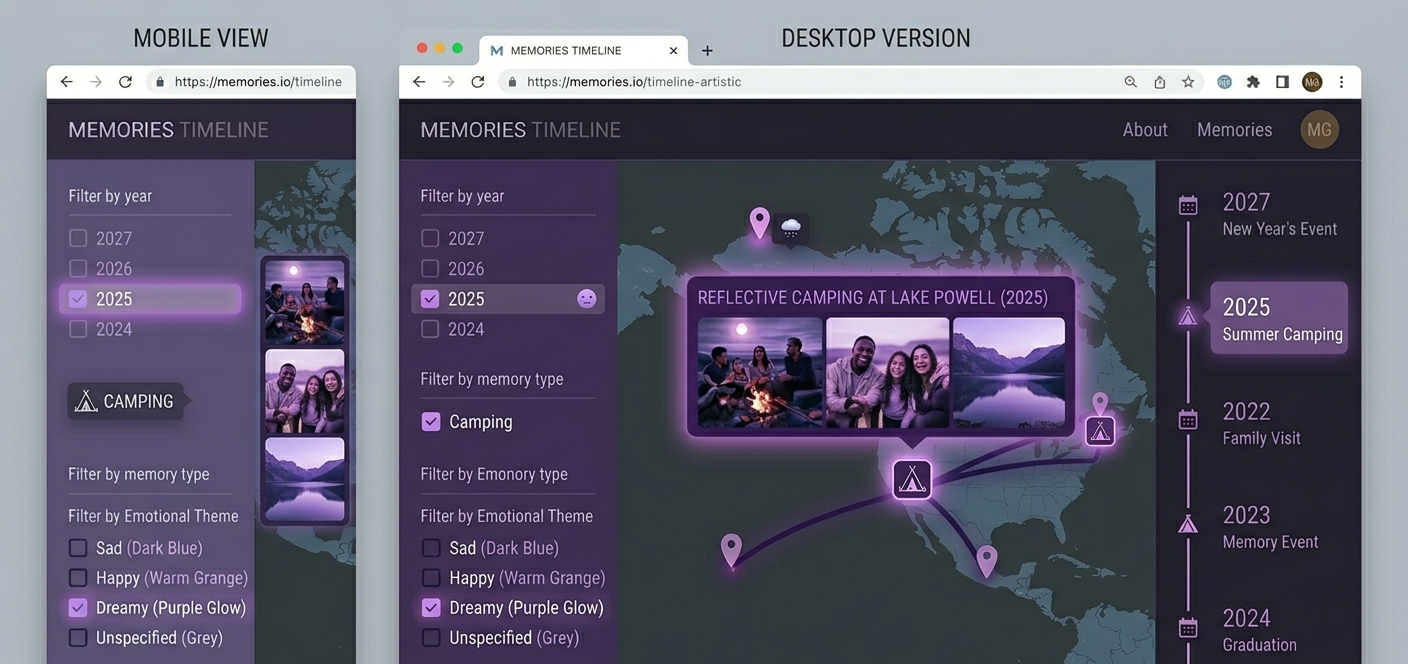Viewport: 1408px width, 664px height.
Task: Open zoom magnifier in desktop address bar
Action: [x=1131, y=82]
